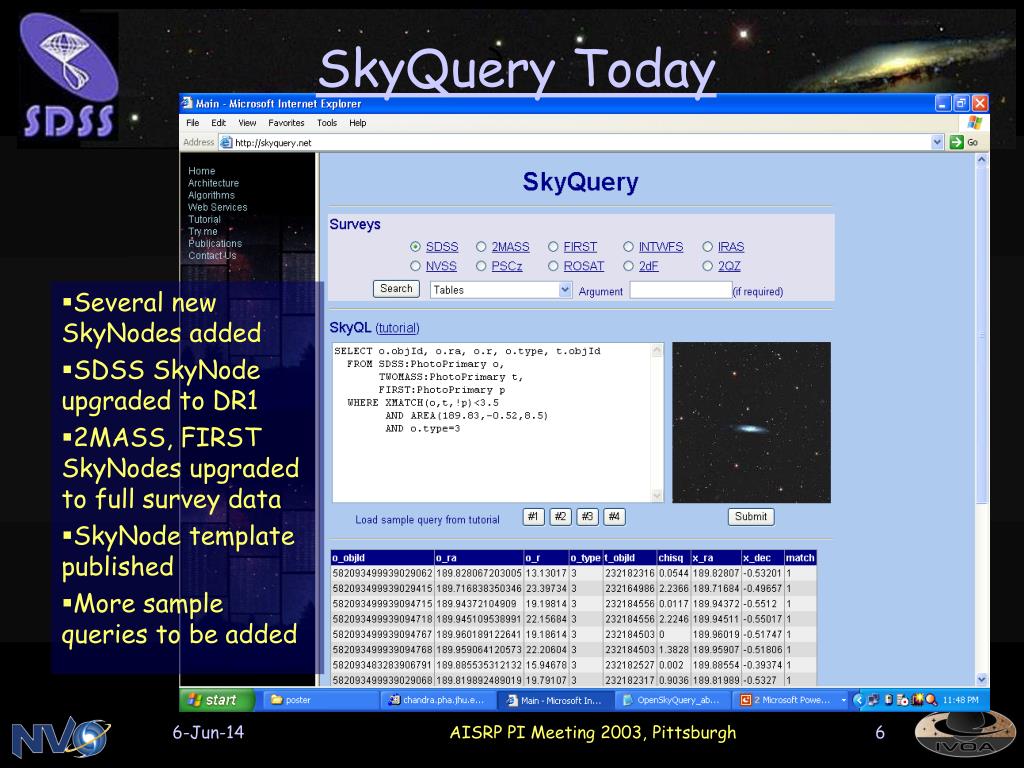
Task: Click the system tray clock 11:48 PM
Action: coord(961,700)
